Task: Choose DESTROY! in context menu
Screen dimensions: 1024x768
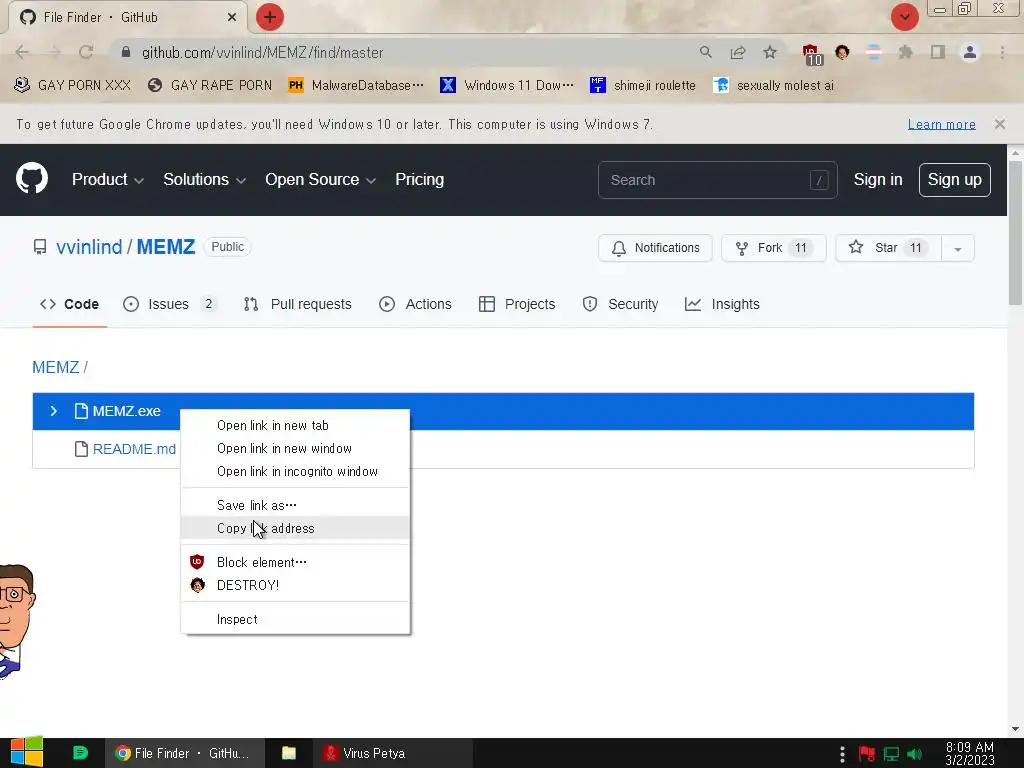Action: click(295, 585)
